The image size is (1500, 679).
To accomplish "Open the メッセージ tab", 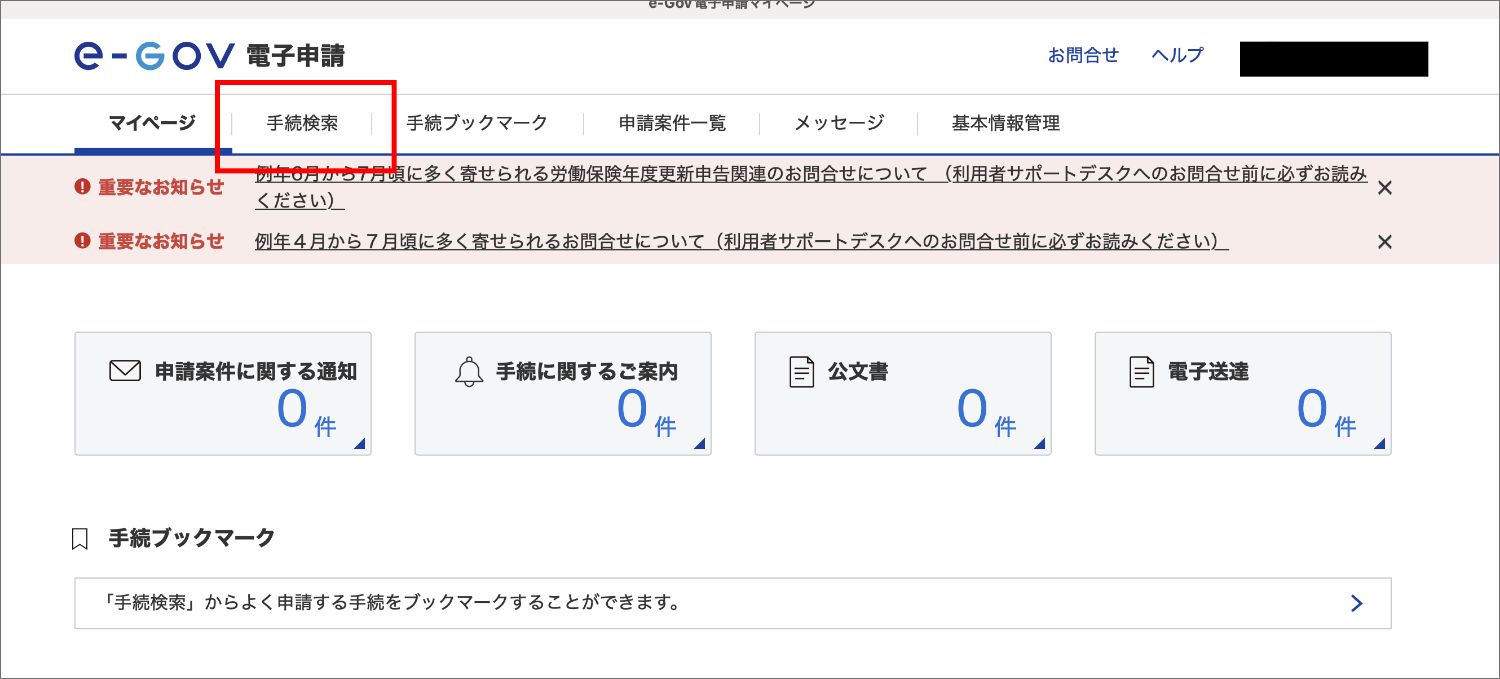I will pyautogui.click(x=839, y=123).
